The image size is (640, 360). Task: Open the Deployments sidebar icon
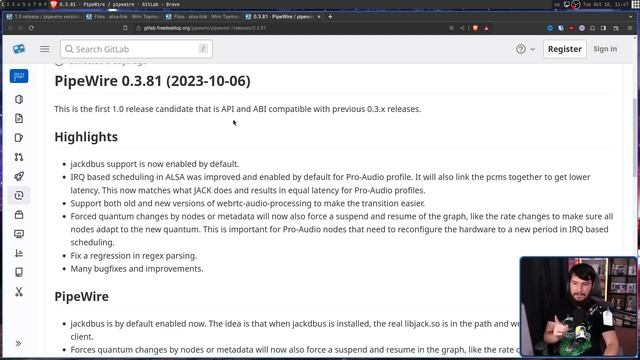(x=19, y=195)
